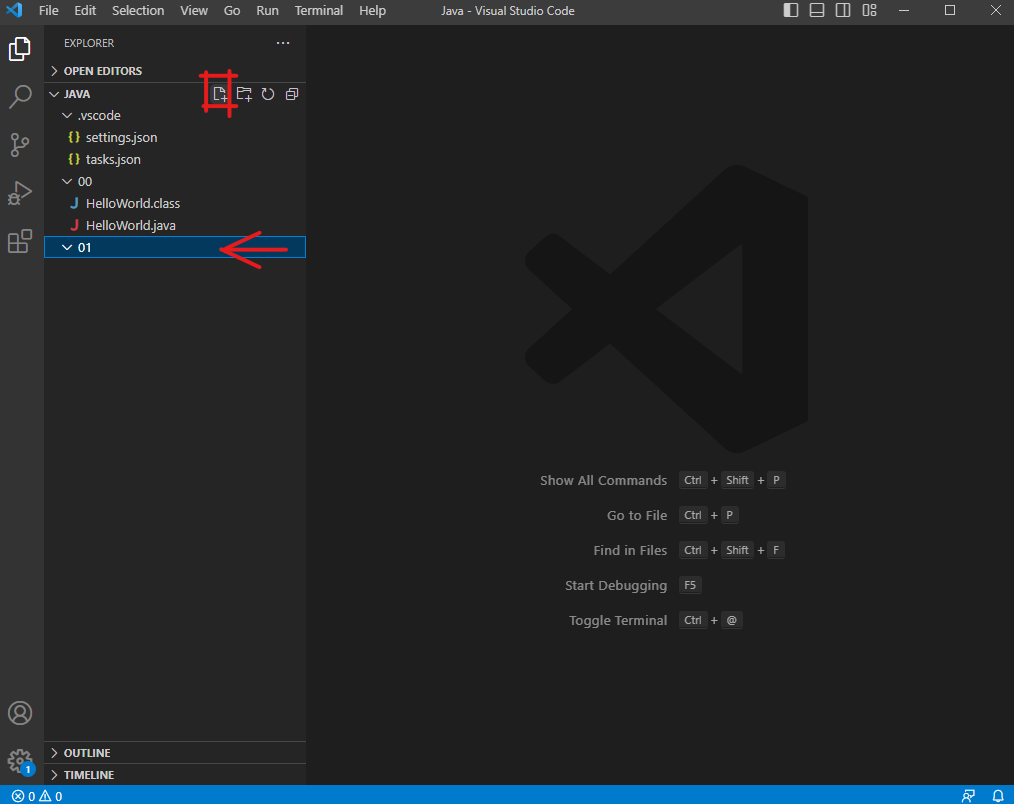Toggle the bottom panel layout button
The image size is (1014, 804).
tap(817, 11)
